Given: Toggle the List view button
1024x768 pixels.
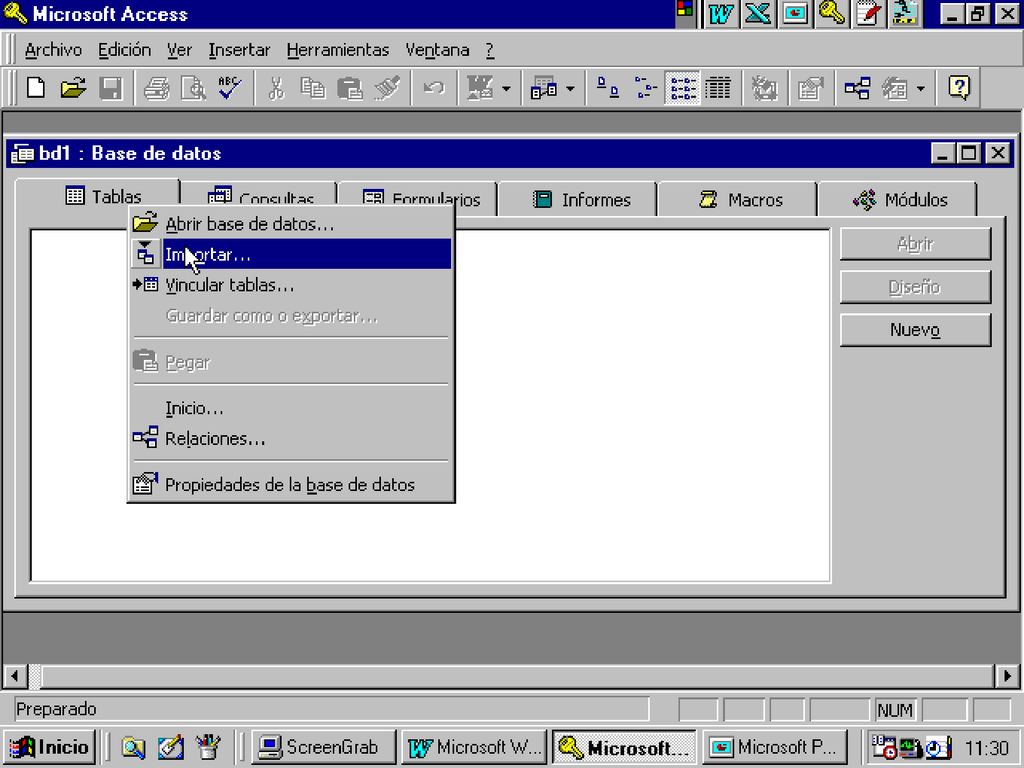Looking at the screenshot, I should pyautogui.click(x=682, y=88).
